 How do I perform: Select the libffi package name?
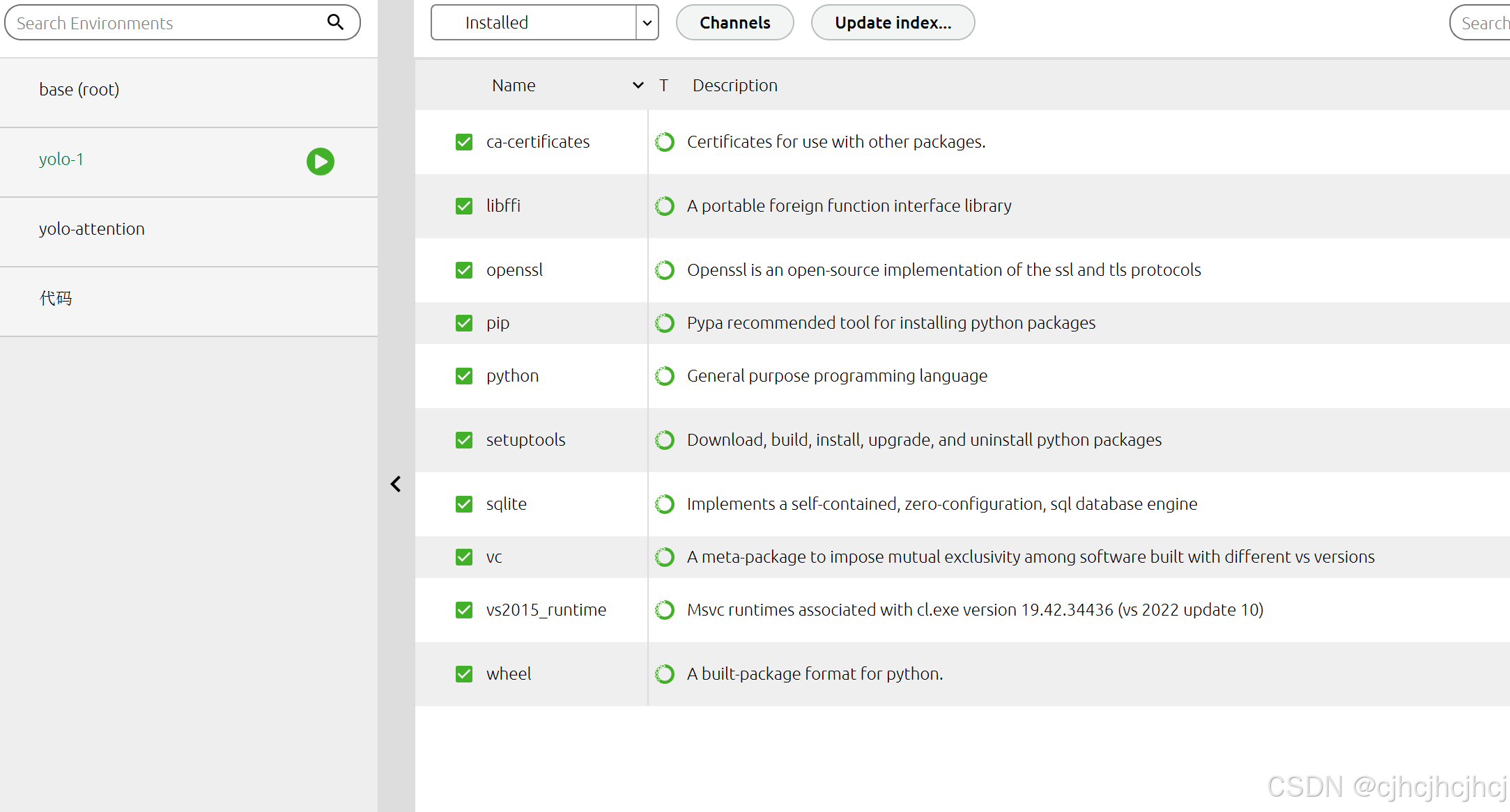click(503, 206)
